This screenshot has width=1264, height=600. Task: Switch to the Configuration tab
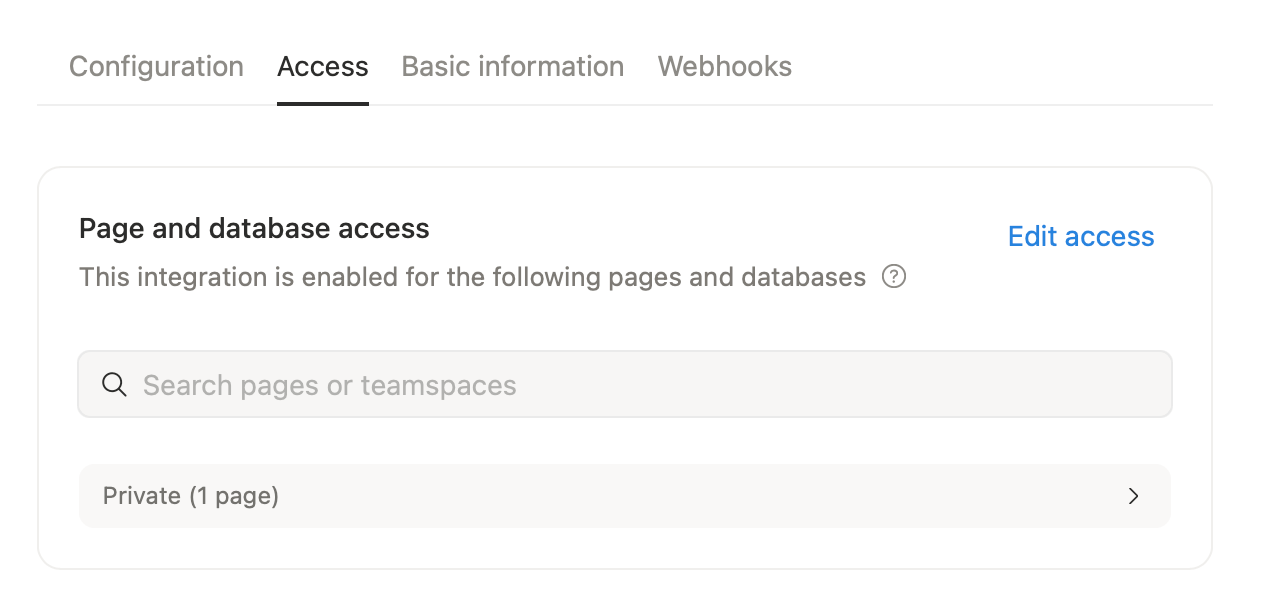click(156, 66)
